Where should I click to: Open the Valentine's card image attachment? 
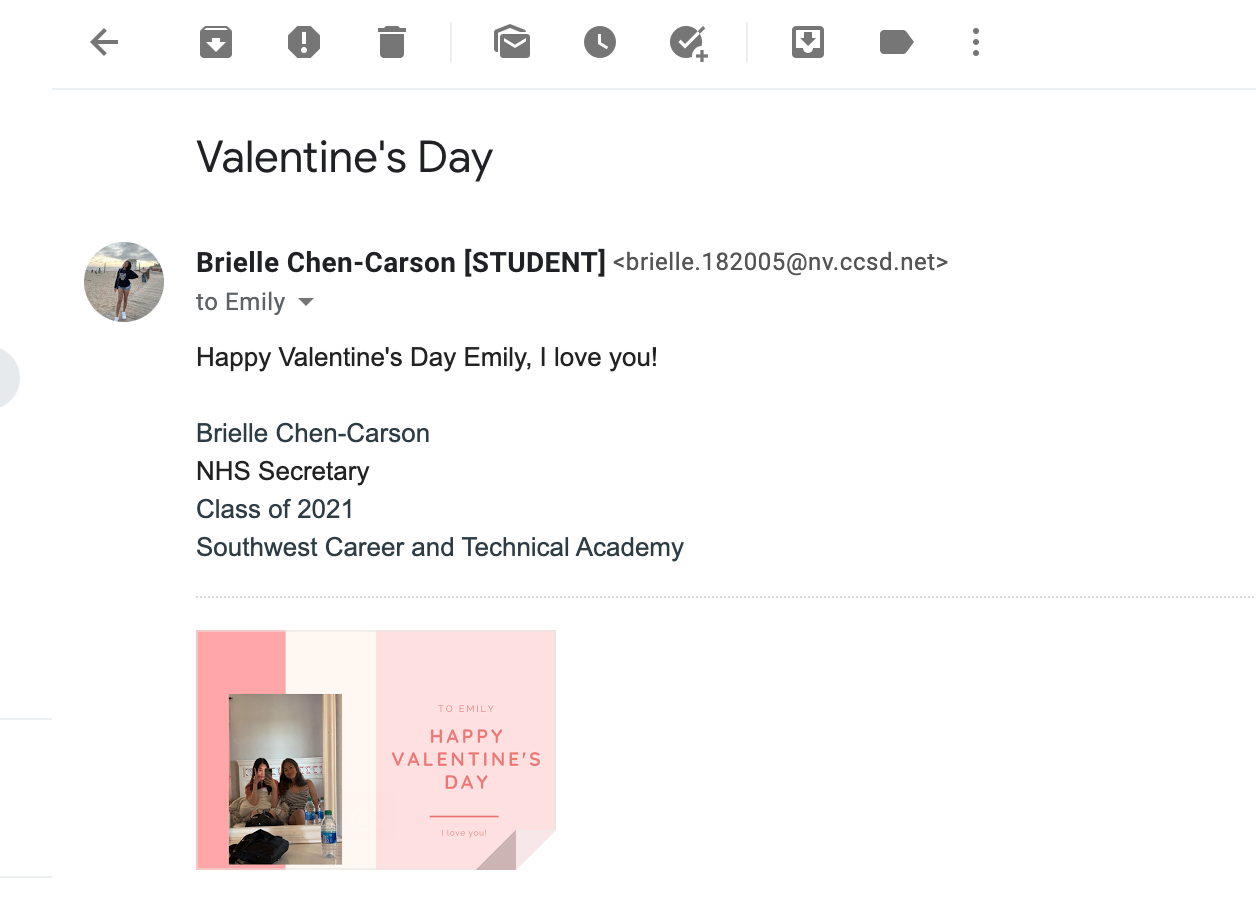tap(376, 750)
